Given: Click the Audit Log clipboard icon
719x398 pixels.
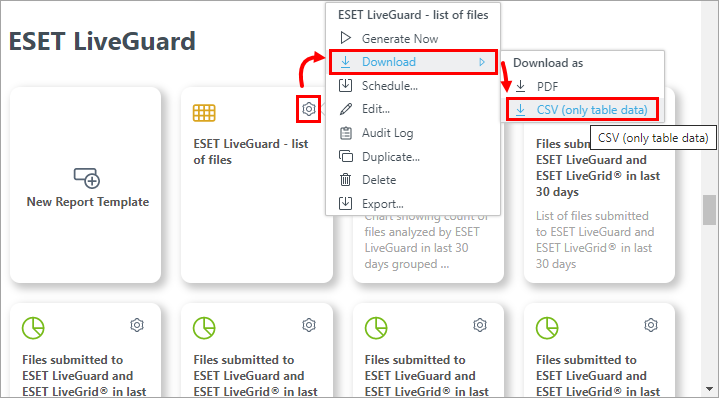Looking at the screenshot, I should point(345,133).
